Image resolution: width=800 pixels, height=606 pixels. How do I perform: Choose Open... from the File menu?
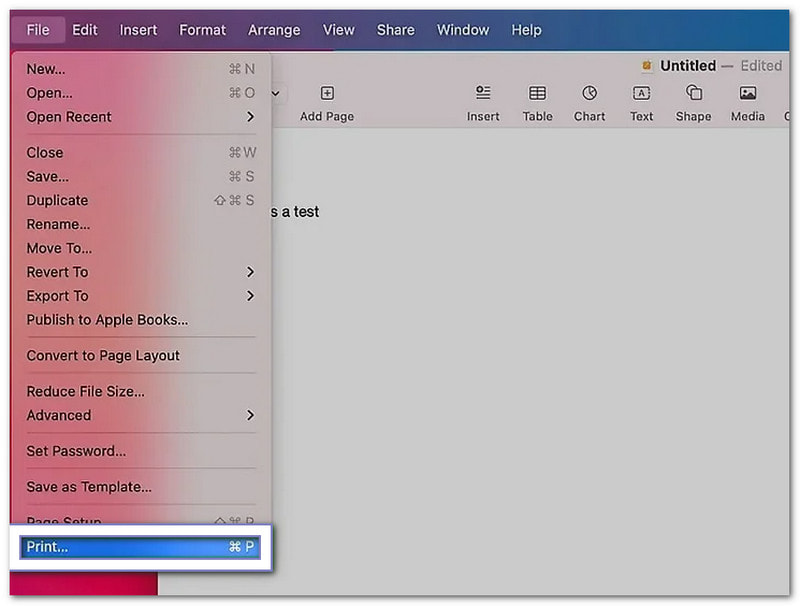(140, 93)
